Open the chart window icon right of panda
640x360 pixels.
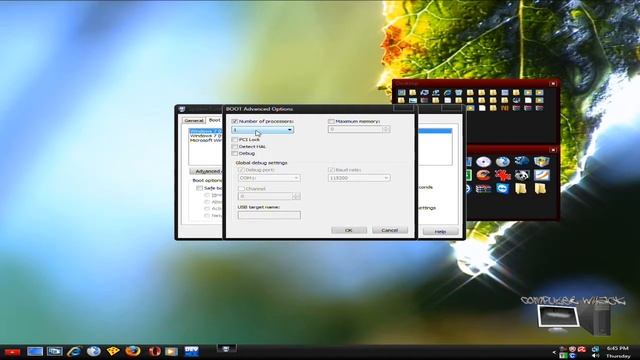click(541, 175)
